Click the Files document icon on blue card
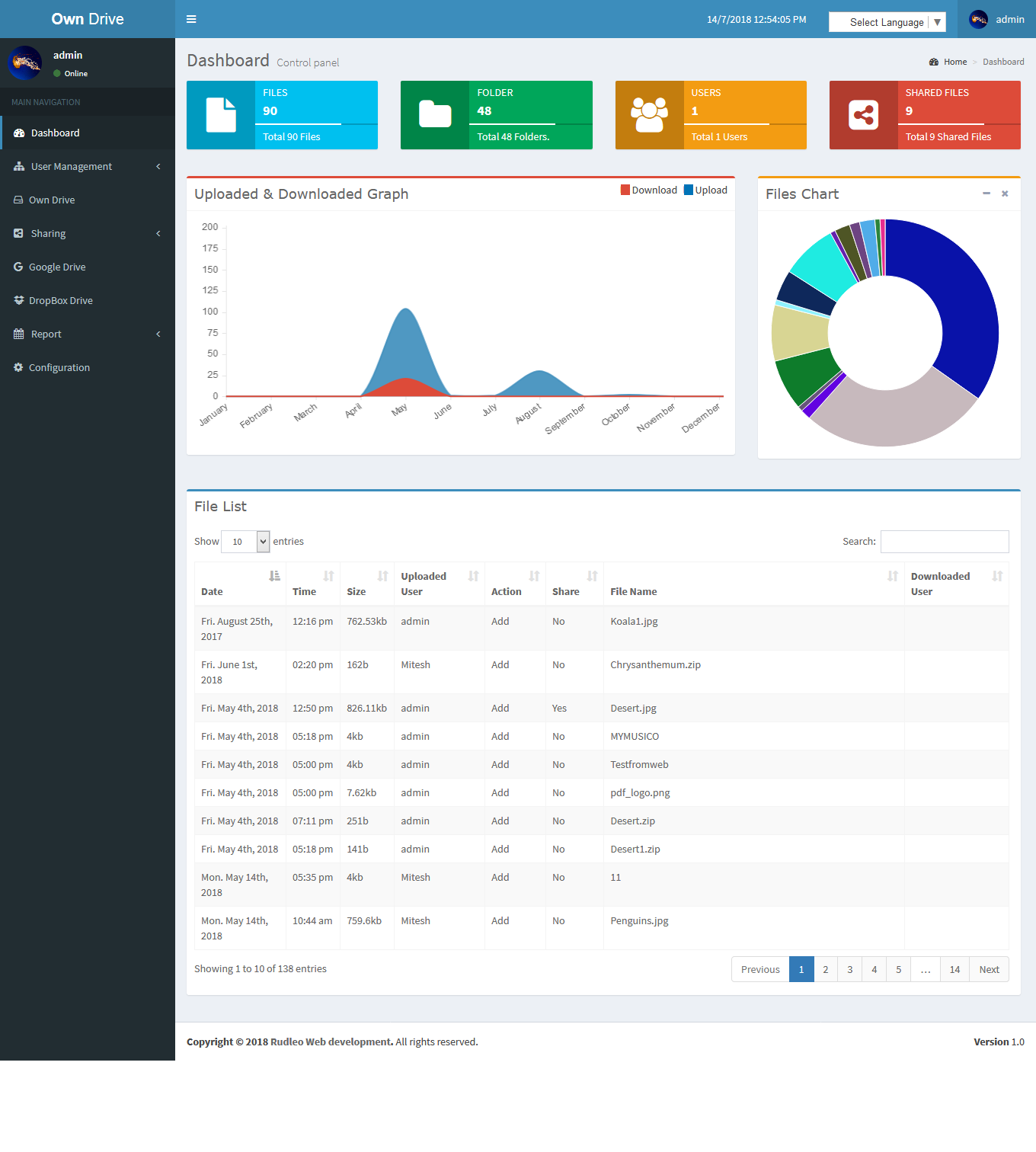This screenshot has width=1036, height=1152. pos(221,114)
